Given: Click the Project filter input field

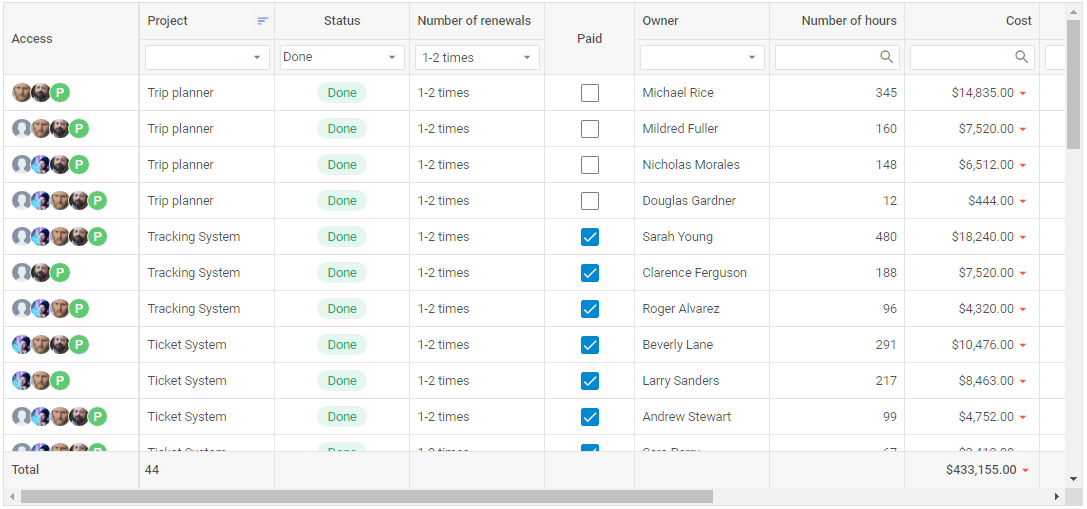Looking at the screenshot, I should click(197, 58).
